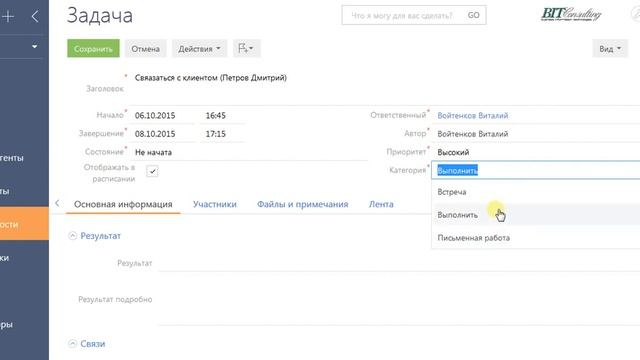Image resolution: width=640 pixels, height=360 pixels.
Task: Save the task with Сохранить button
Action: (x=93, y=49)
